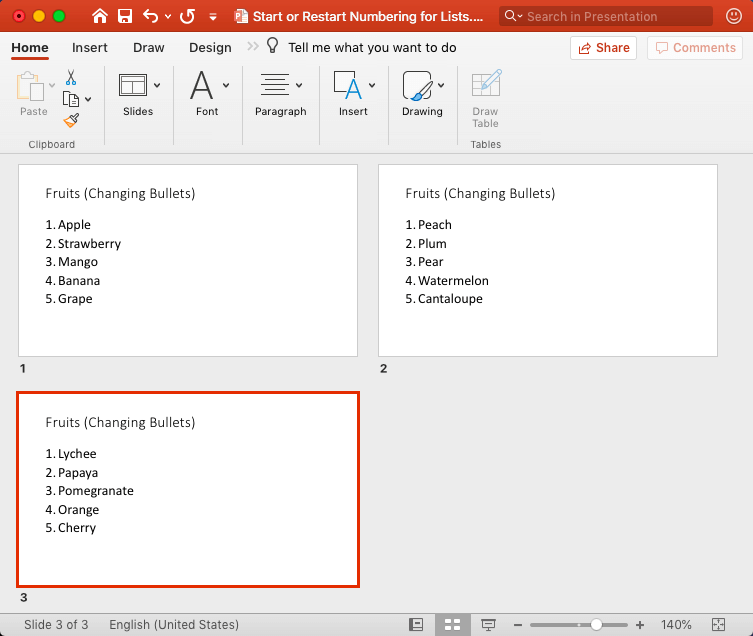This screenshot has width=753, height=636.
Task: Expand the Undo history dropdown arrow
Action: click(167, 17)
